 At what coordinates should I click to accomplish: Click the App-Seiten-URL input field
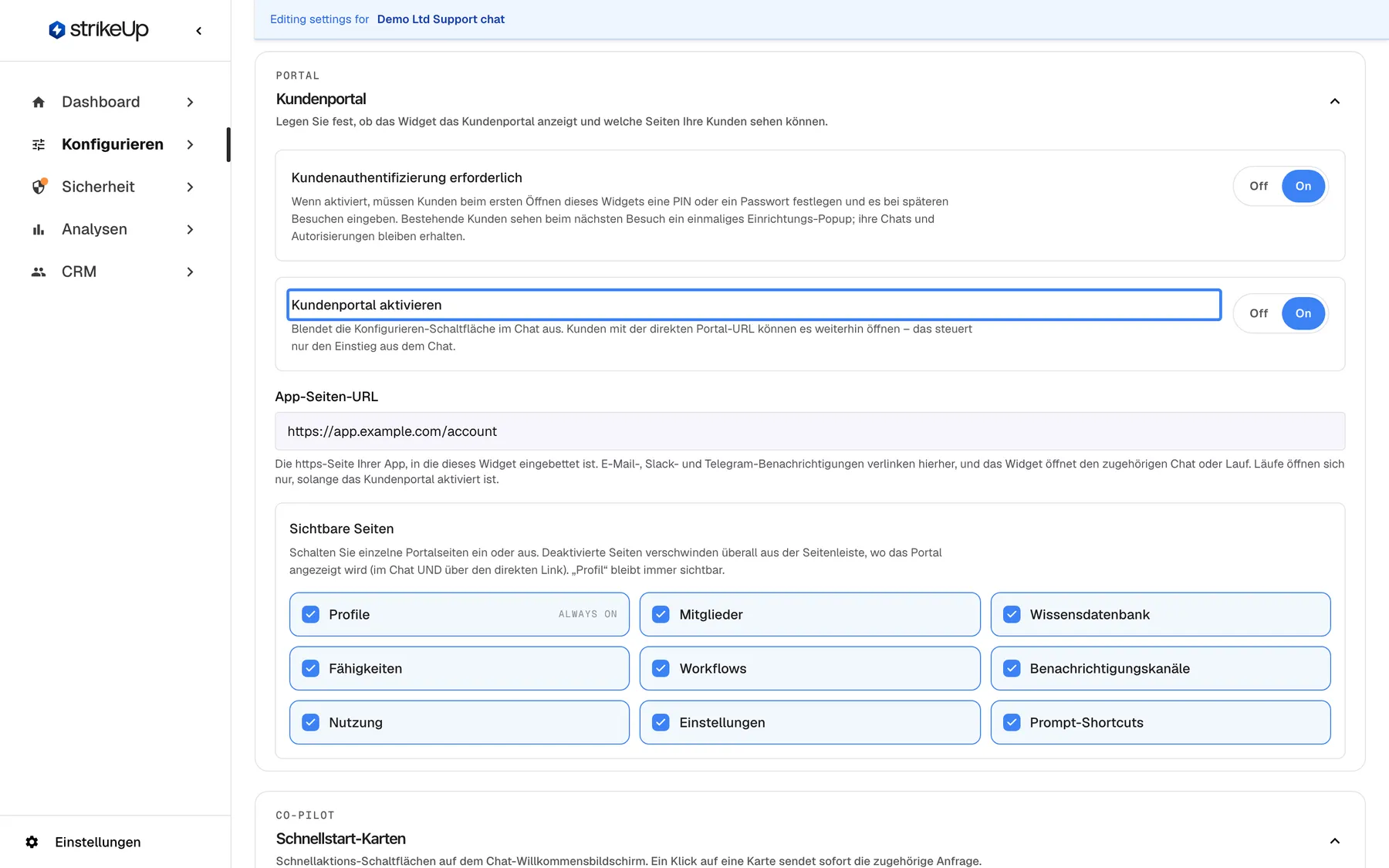(809, 431)
